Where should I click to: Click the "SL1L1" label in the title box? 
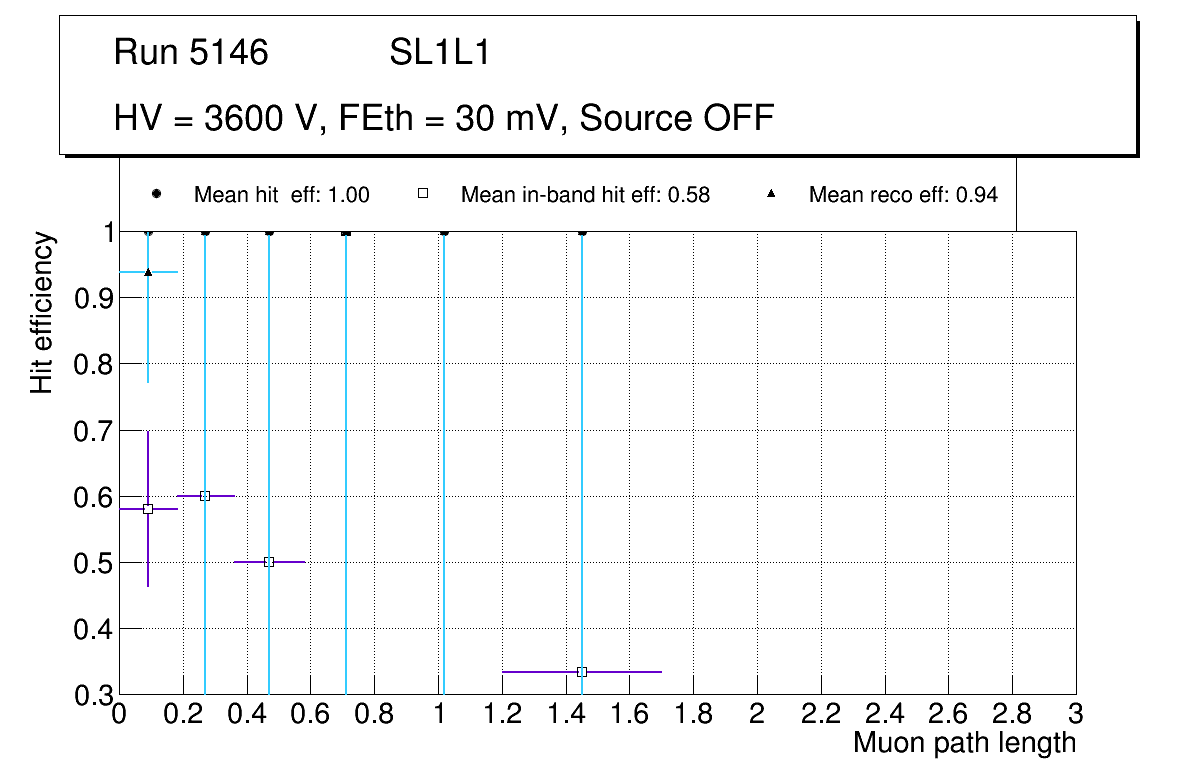(x=439, y=53)
